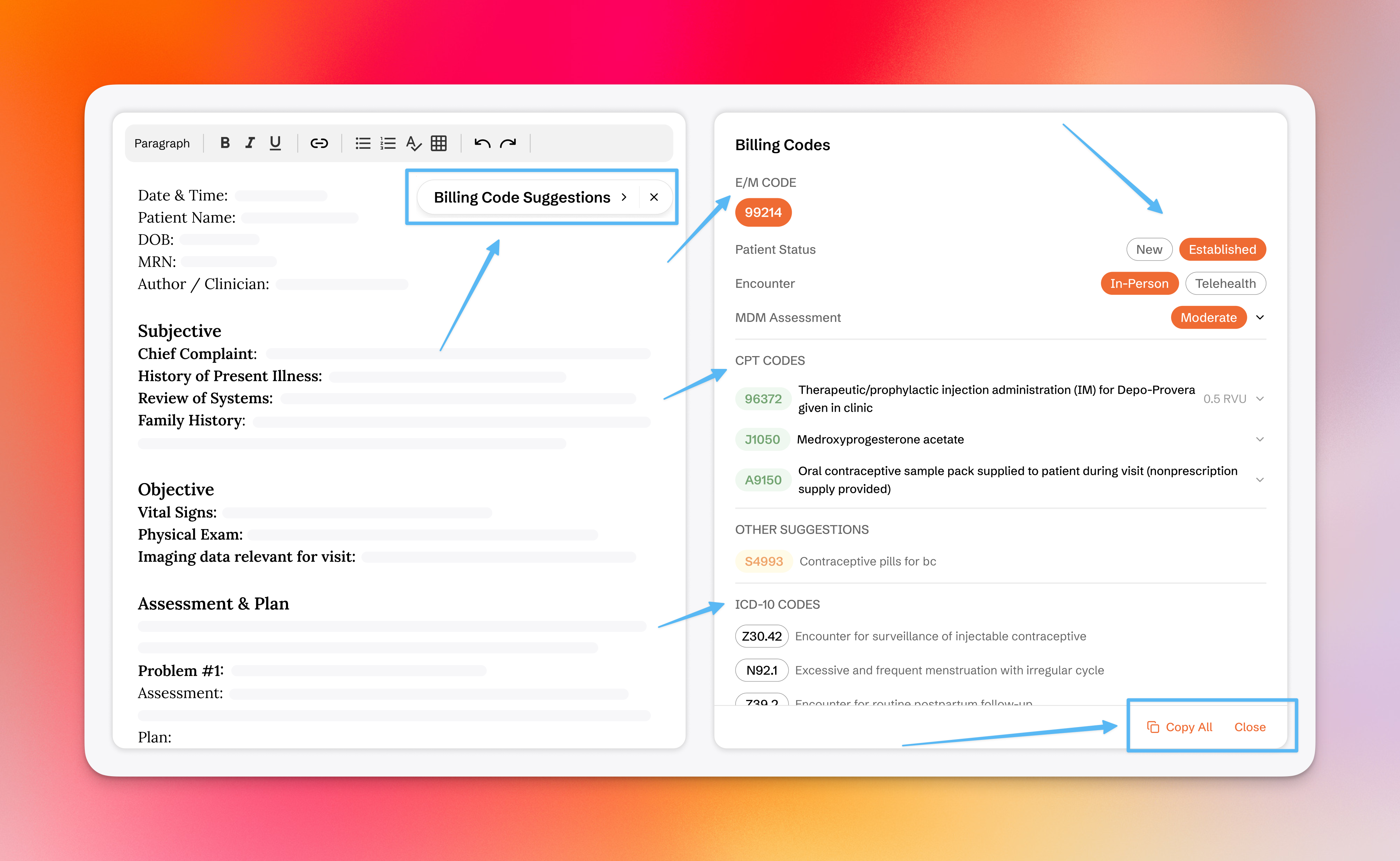Image resolution: width=1400 pixels, height=861 pixels.
Task: Undo the last edit
Action: point(483,143)
